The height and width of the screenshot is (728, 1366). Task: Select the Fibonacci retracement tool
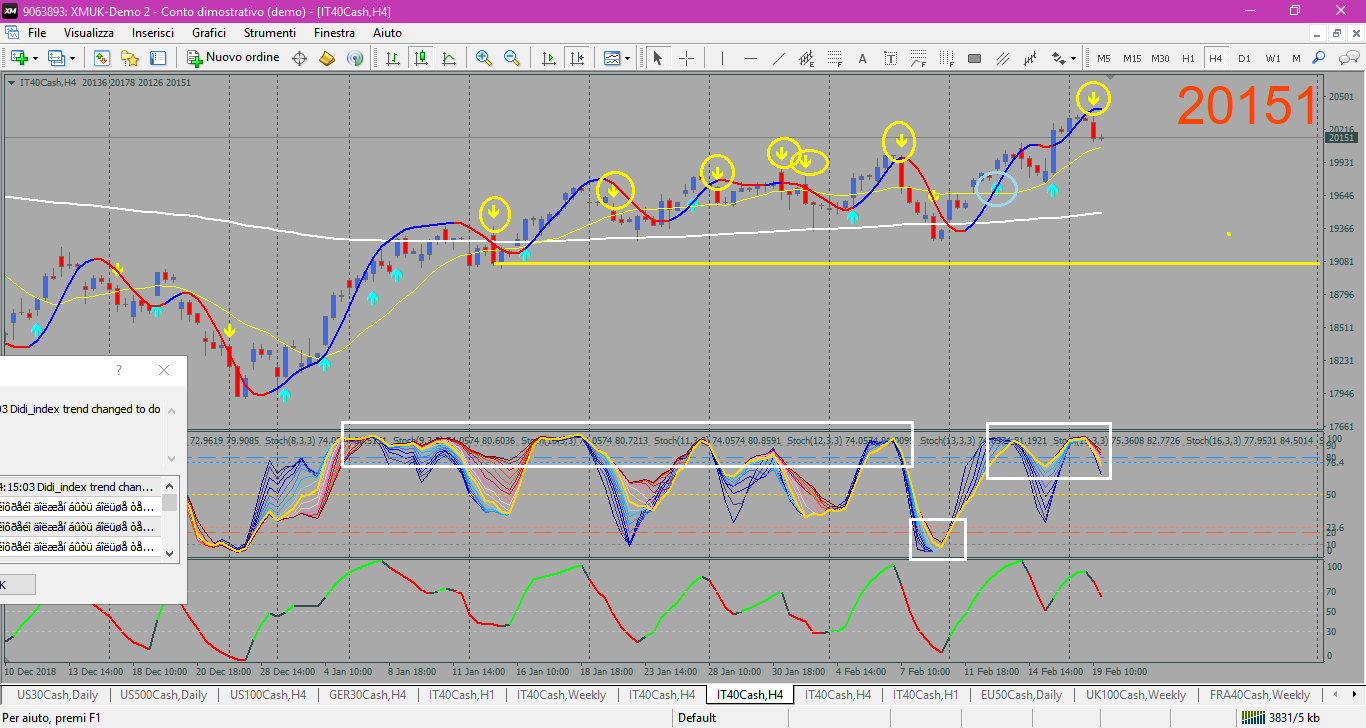pyautogui.click(x=835, y=58)
